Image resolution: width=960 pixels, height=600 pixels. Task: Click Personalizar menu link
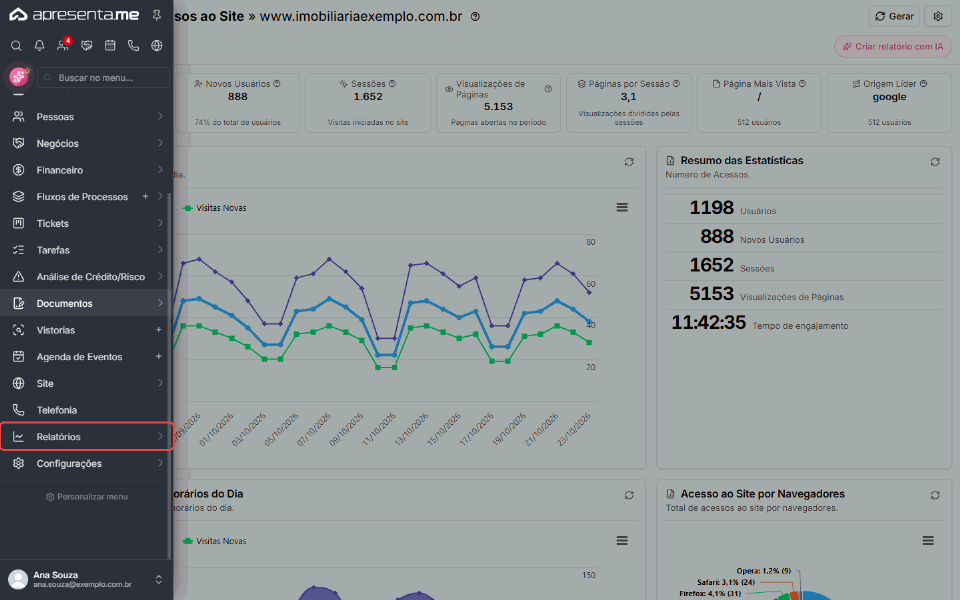(x=86, y=497)
